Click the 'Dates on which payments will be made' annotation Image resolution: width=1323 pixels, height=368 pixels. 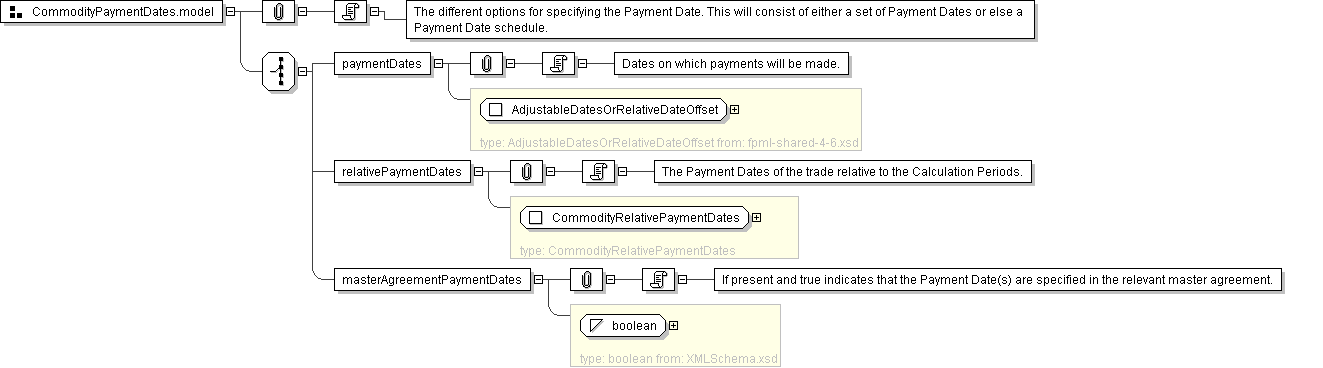[735, 64]
